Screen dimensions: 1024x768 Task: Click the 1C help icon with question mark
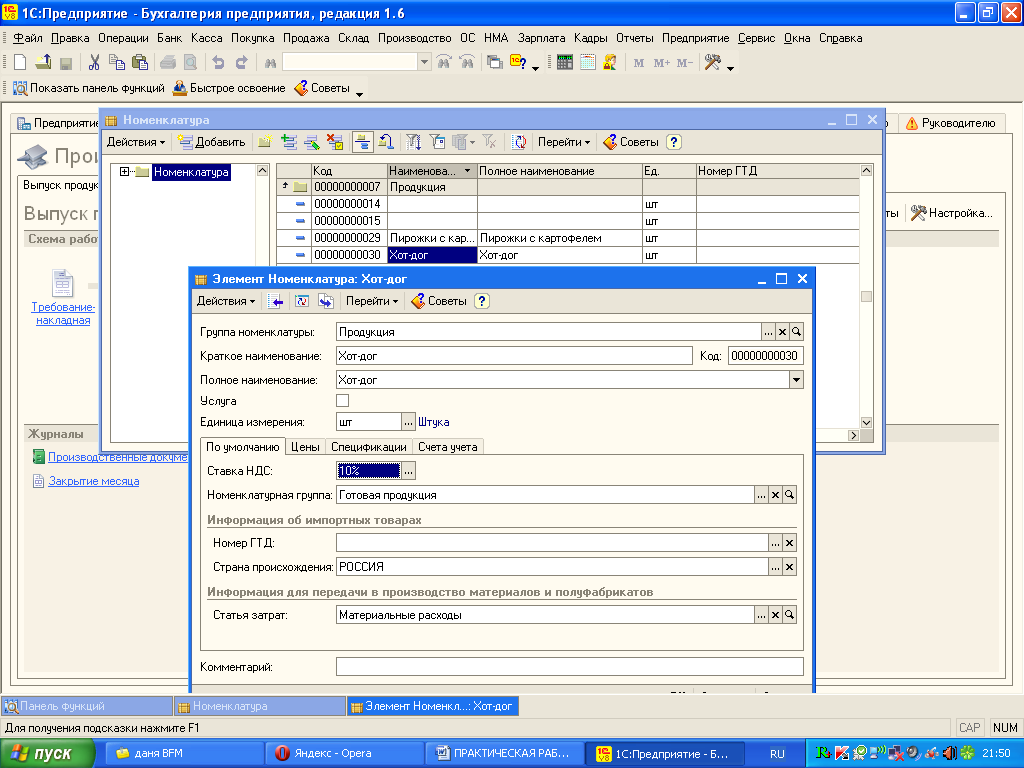(x=519, y=63)
